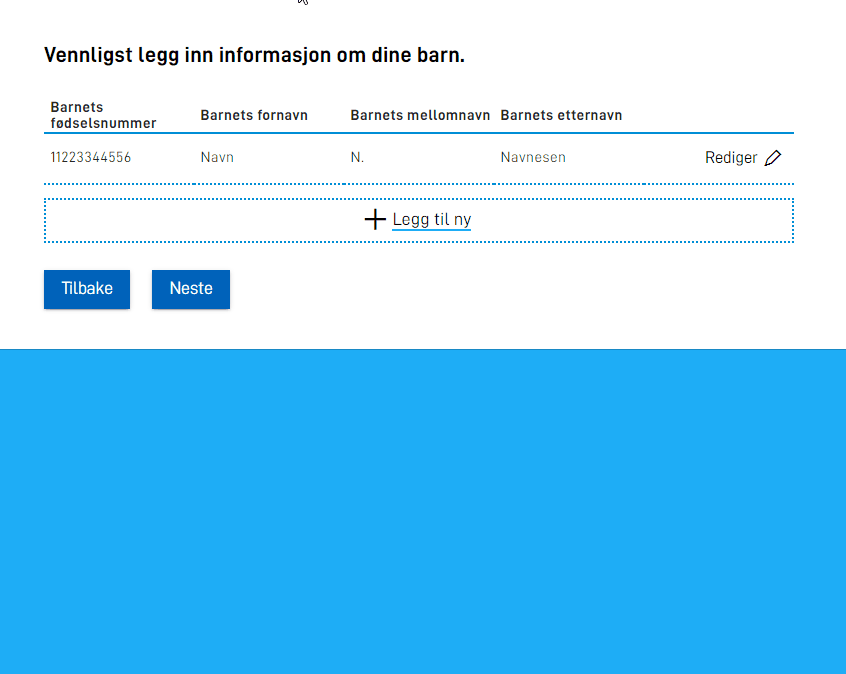Select the first name cell Navn
This screenshot has width=846, height=674.
217,158
